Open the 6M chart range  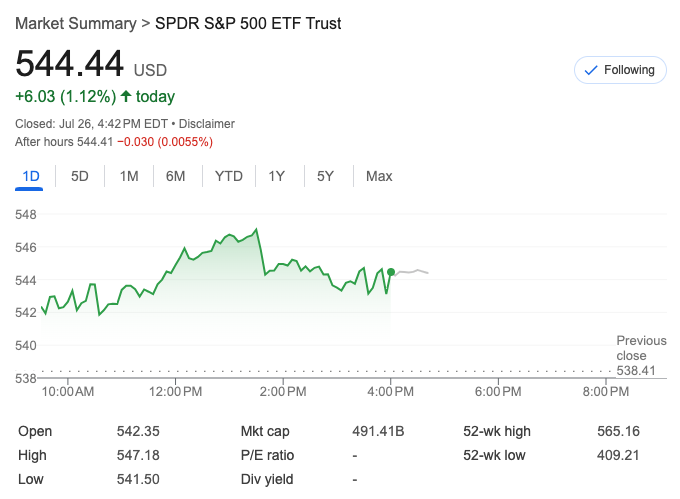pos(176,177)
